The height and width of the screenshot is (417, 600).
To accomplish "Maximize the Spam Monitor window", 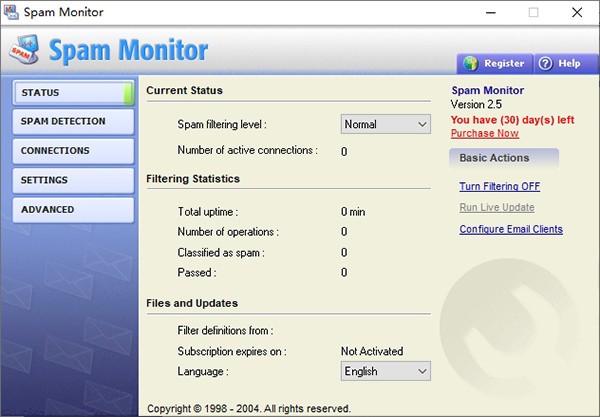I will click(533, 13).
